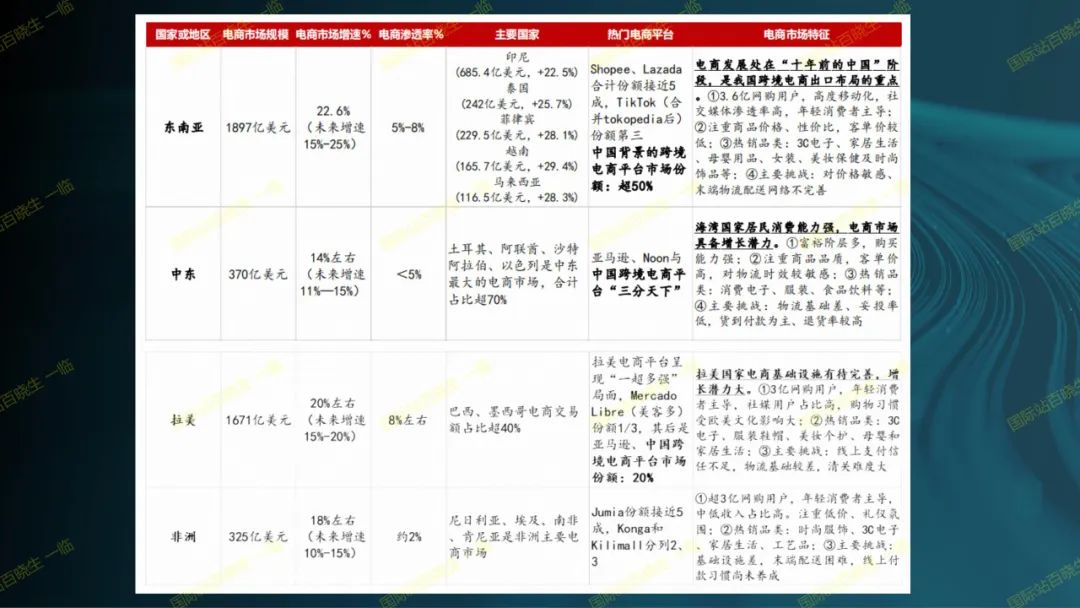The image size is (1080, 608).
Task: Click the '5%-8%' penetration cell
Action: 408,127
